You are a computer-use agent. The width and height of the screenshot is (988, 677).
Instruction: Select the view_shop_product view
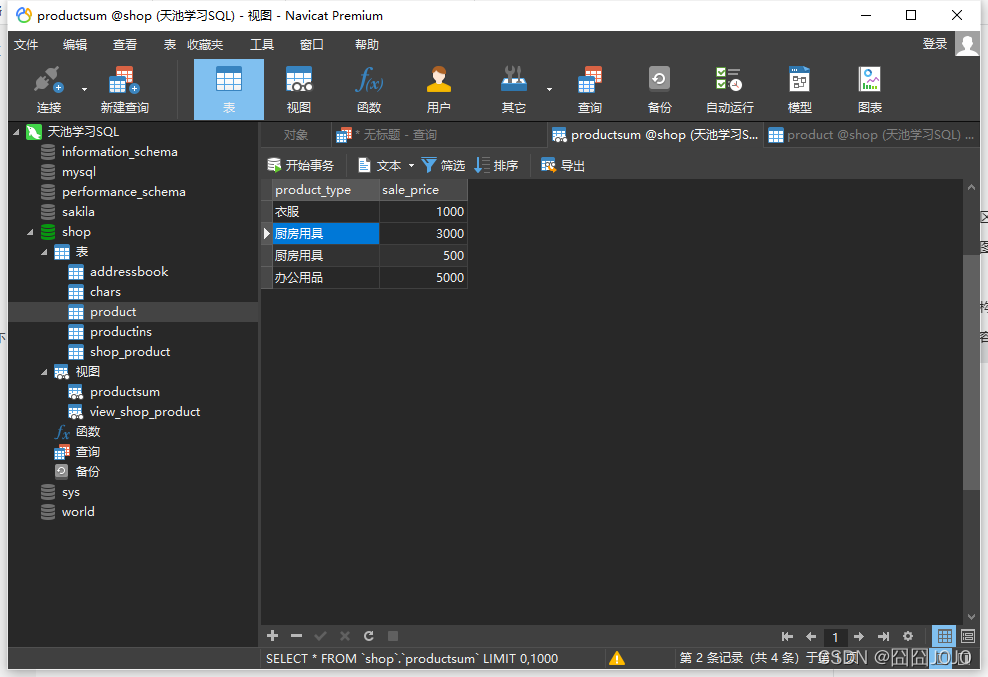[x=145, y=412]
